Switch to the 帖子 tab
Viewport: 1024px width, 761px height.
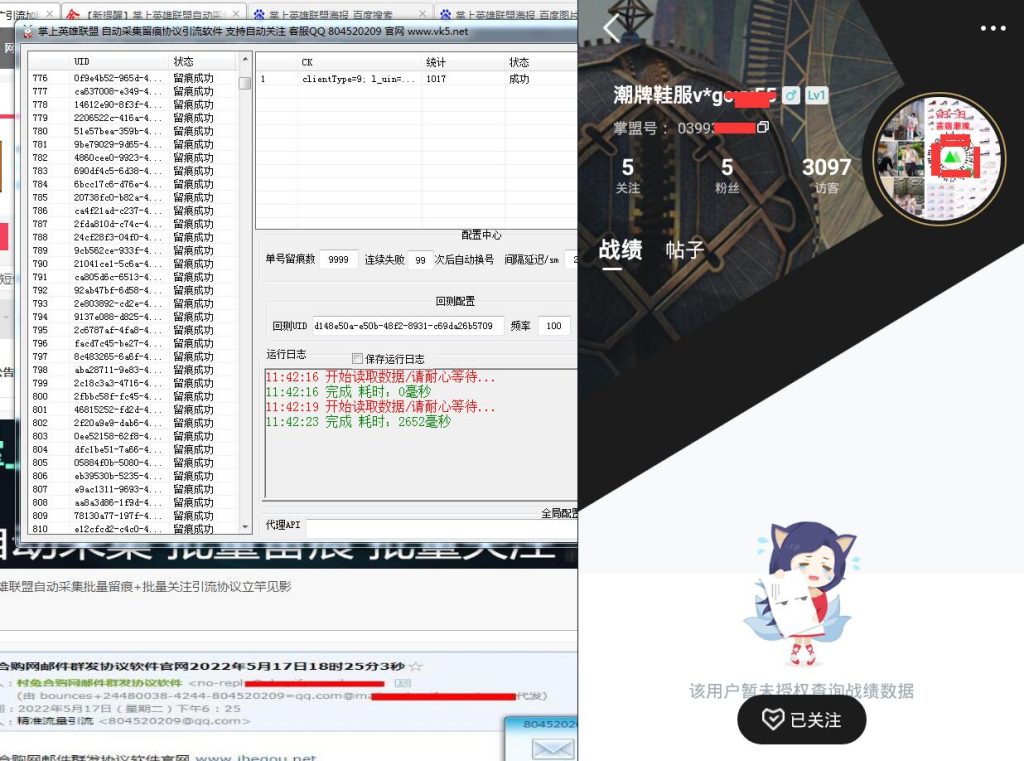pos(686,251)
